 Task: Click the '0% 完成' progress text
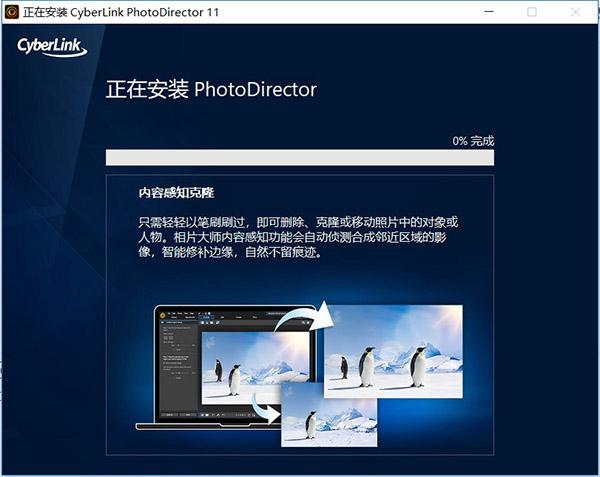click(473, 141)
